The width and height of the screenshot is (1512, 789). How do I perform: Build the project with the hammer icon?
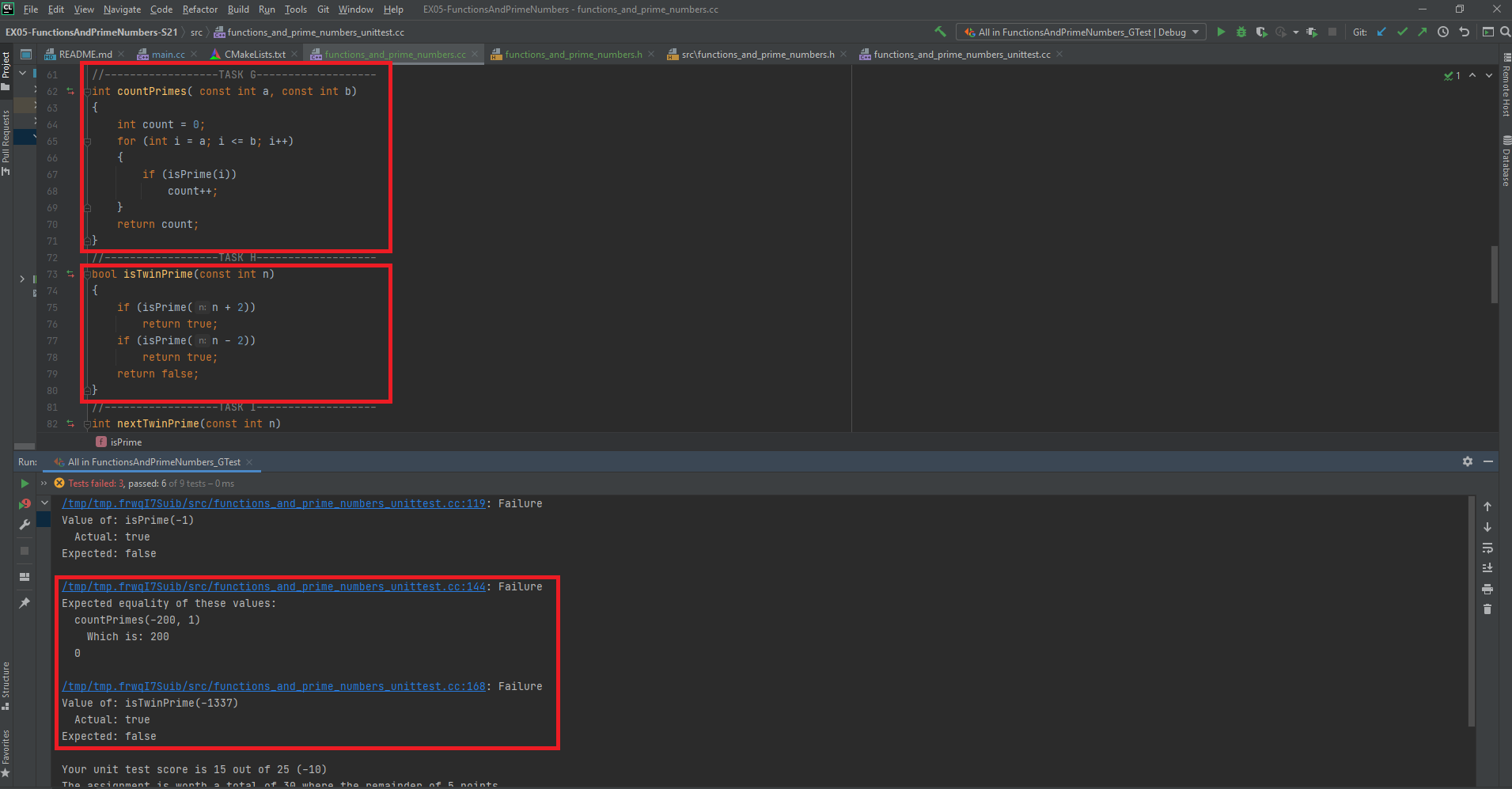pyautogui.click(x=940, y=32)
